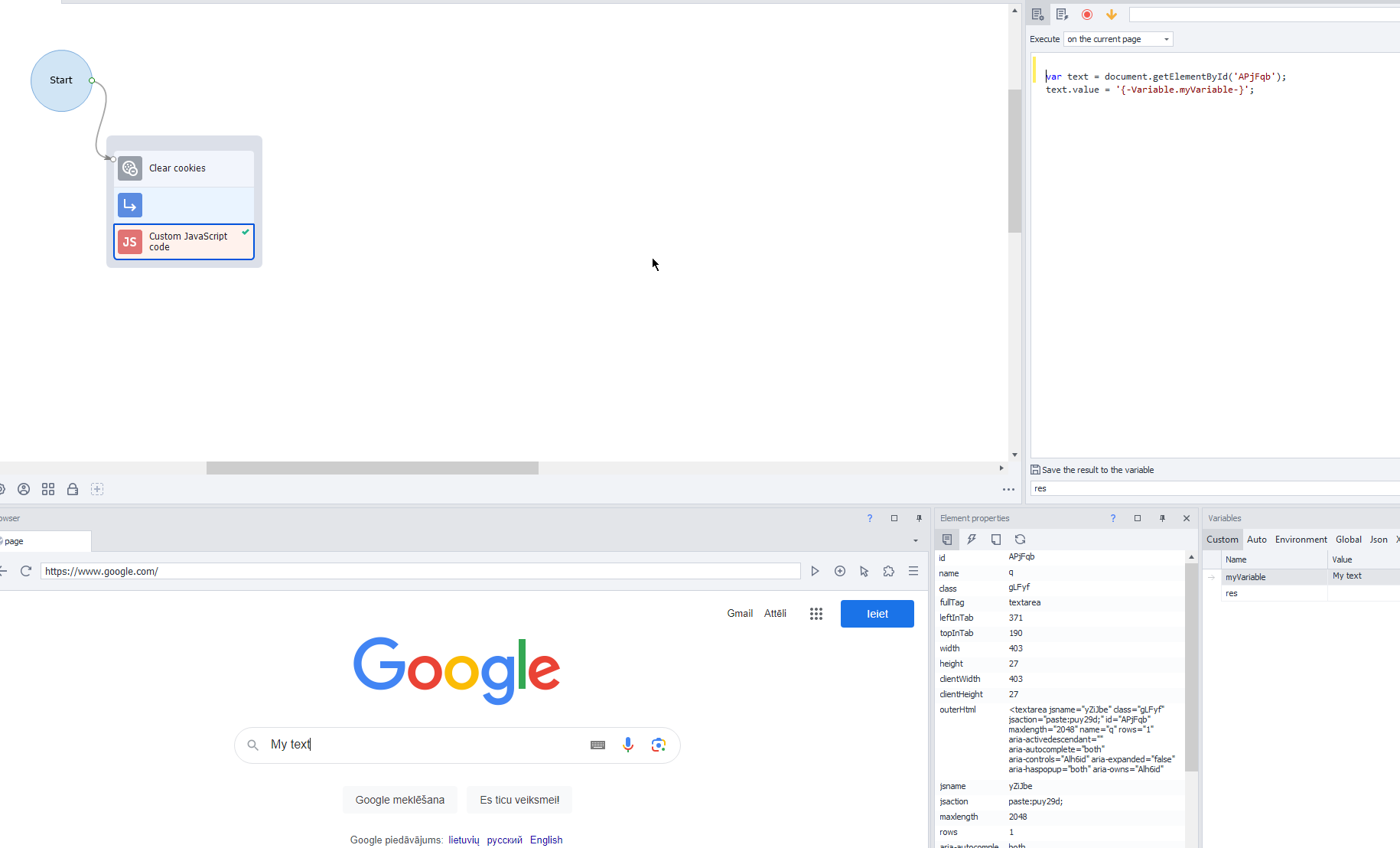Switch Google to lietuvių language
This screenshot has height=848, width=1400.
tap(464, 840)
